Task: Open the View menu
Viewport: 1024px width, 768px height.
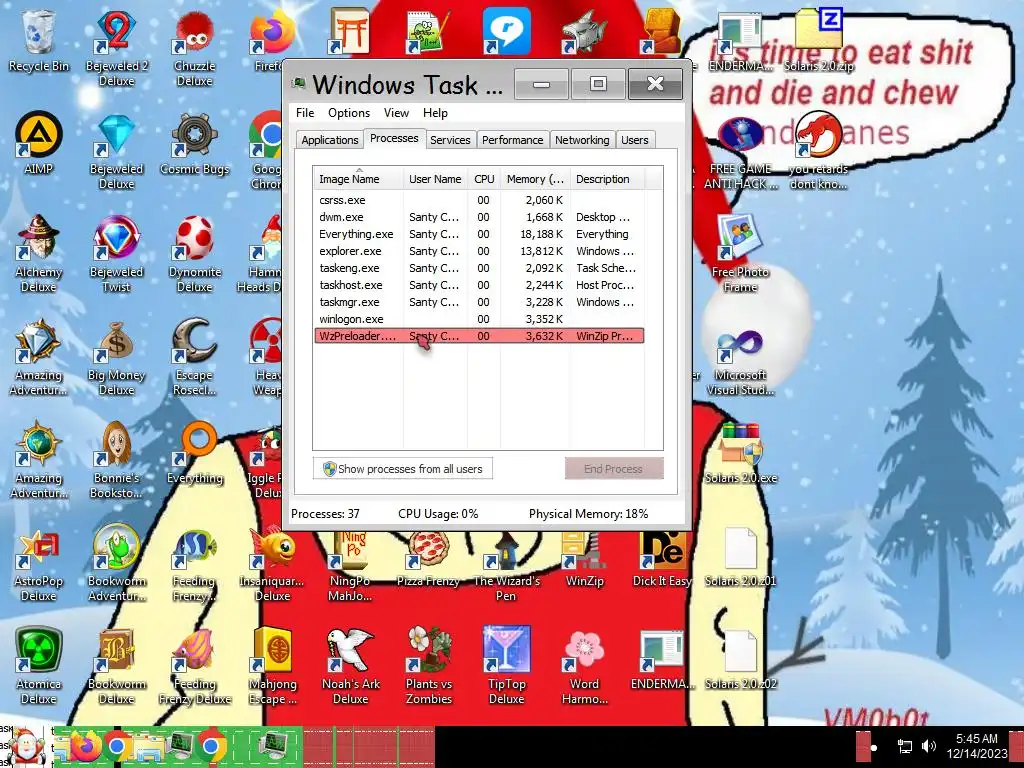Action: coord(396,113)
